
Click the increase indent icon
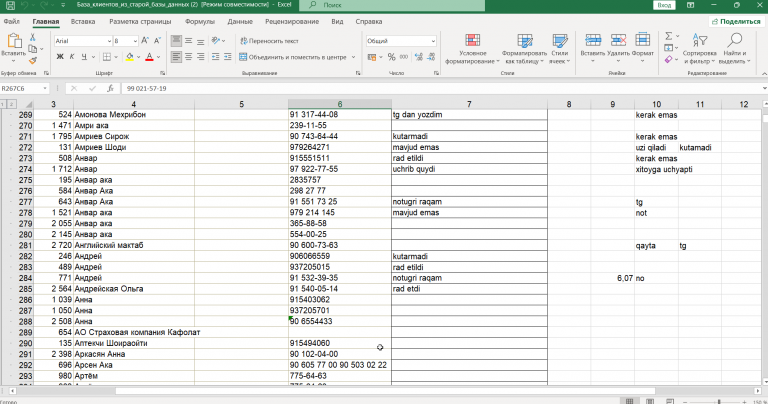point(228,57)
